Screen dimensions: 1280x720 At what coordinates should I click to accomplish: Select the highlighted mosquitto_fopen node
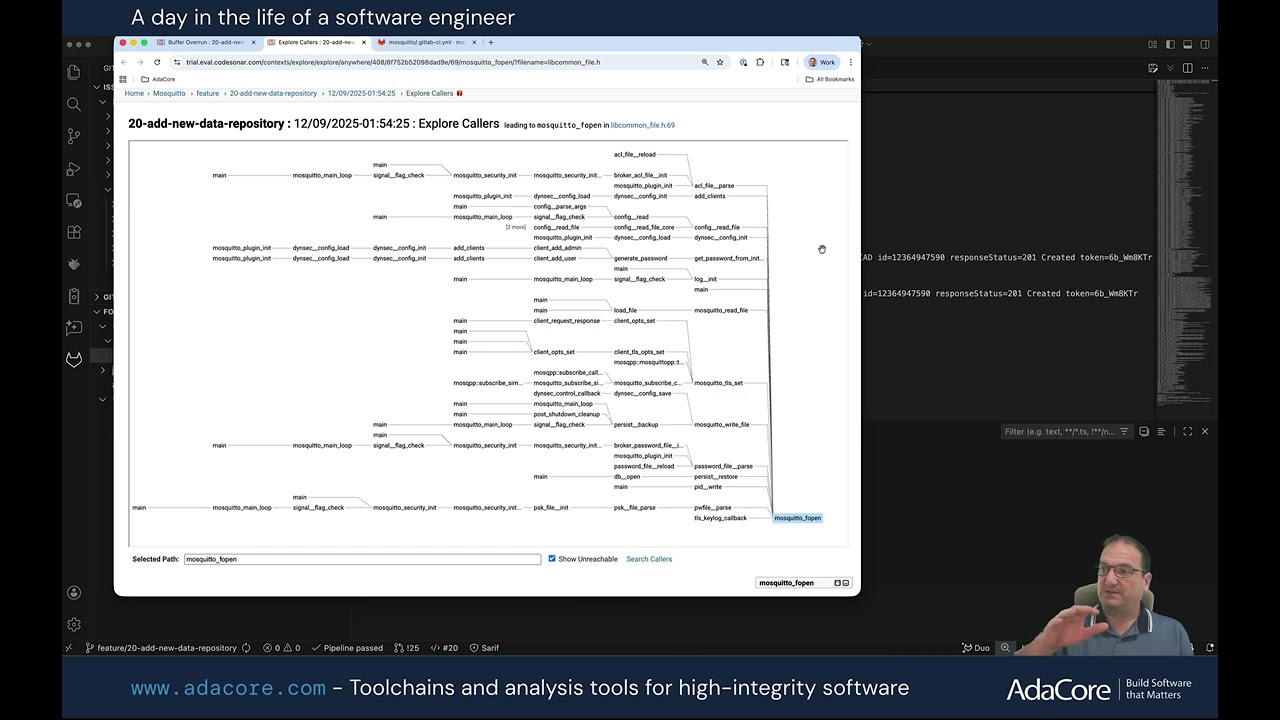(797, 518)
